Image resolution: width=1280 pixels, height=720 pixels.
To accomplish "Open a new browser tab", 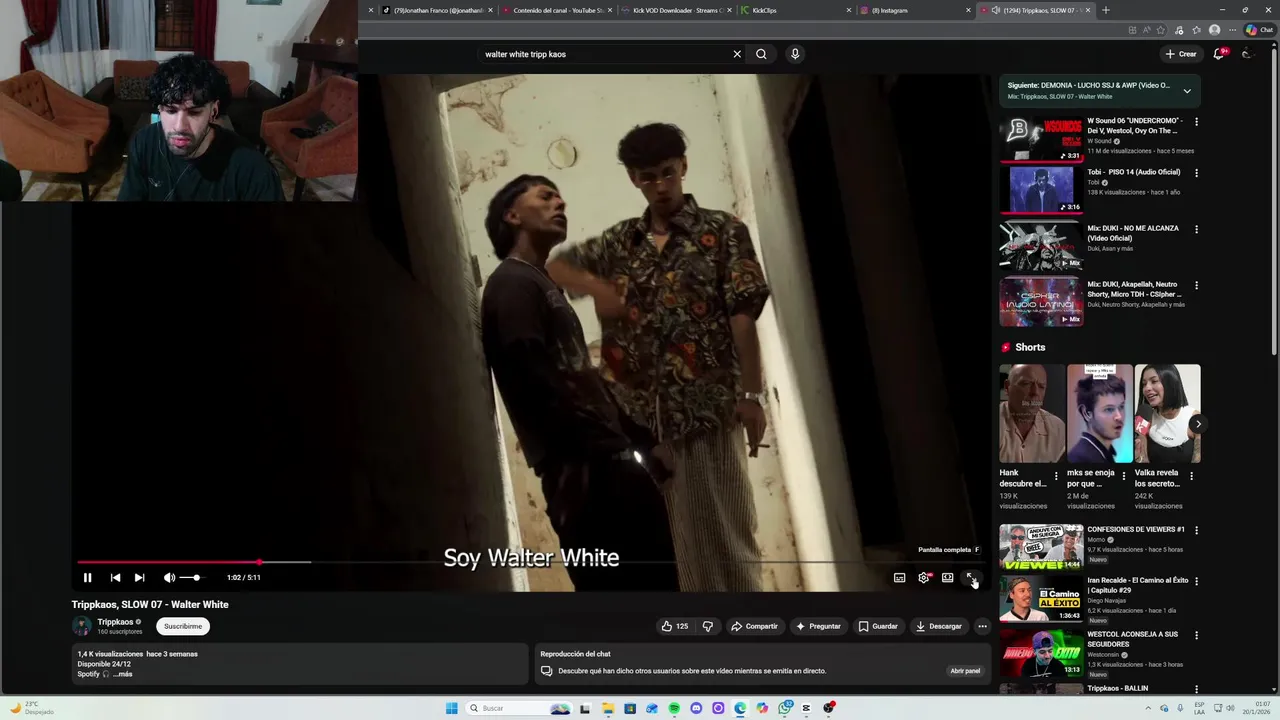I will [1105, 10].
